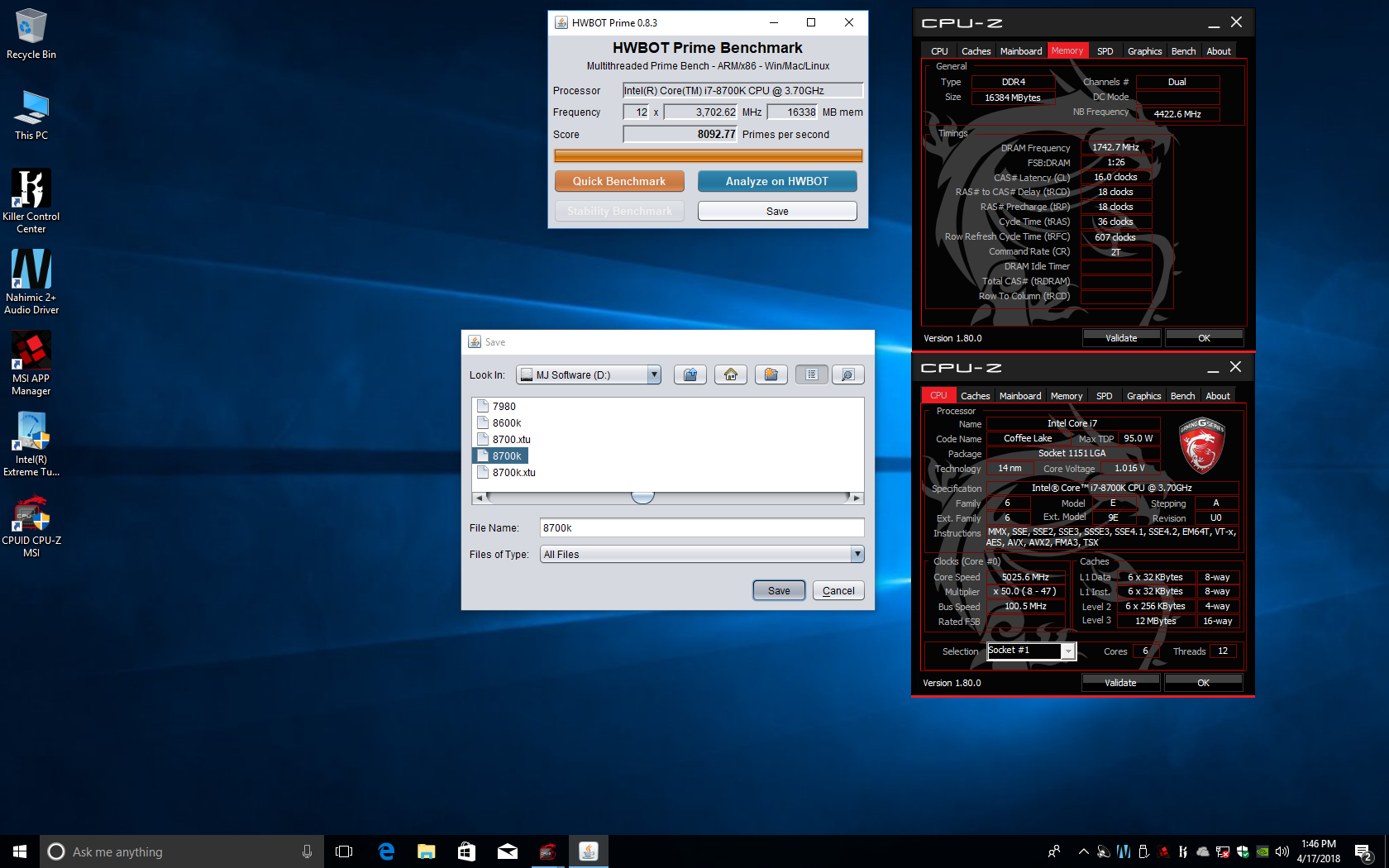Create a new folder in Save dialog
The height and width of the screenshot is (868, 1389).
pyautogui.click(x=771, y=374)
